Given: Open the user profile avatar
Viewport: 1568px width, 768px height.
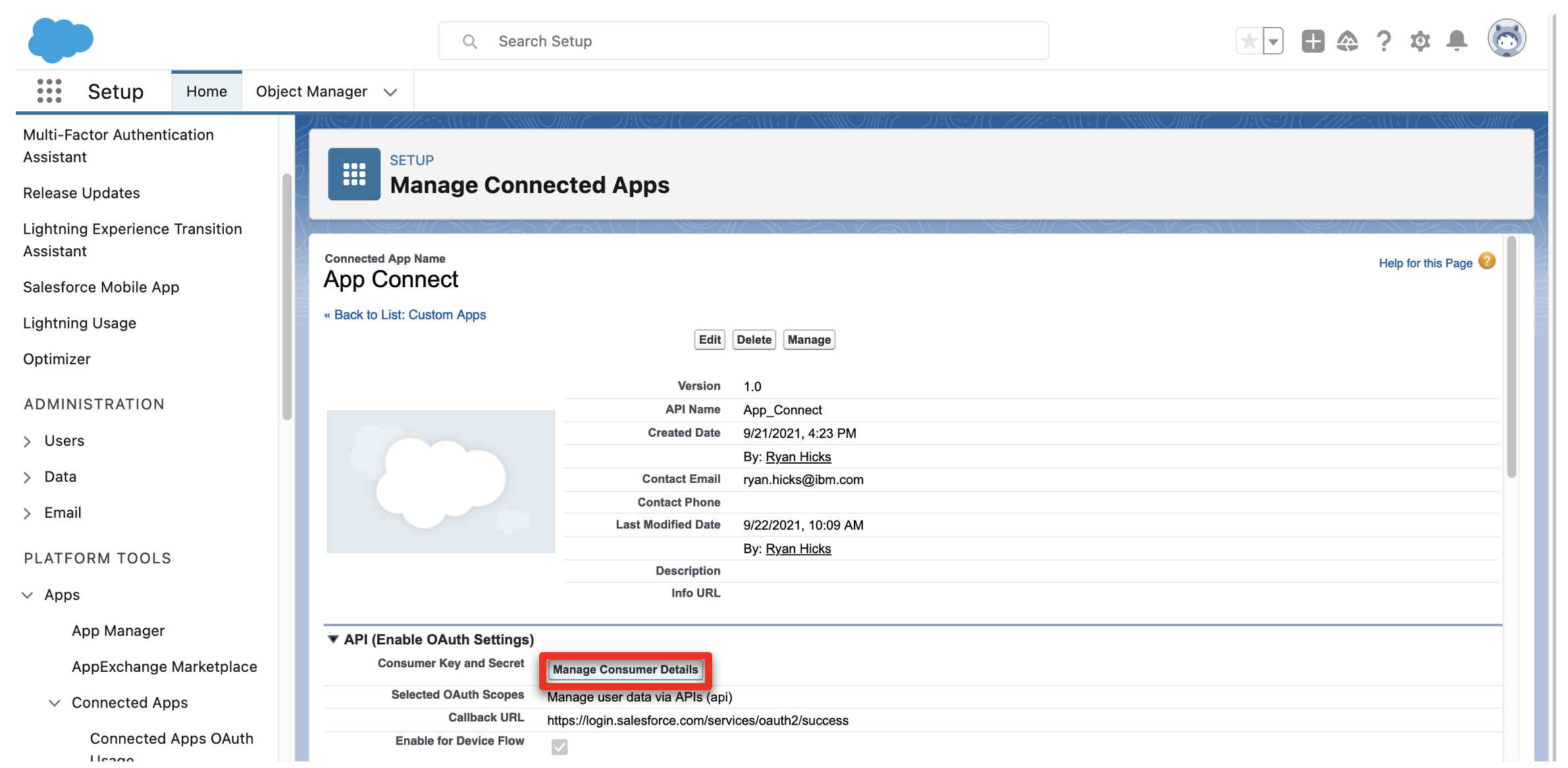Looking at the screenshot, I should pyautogui.click(x=1507, y=39).
